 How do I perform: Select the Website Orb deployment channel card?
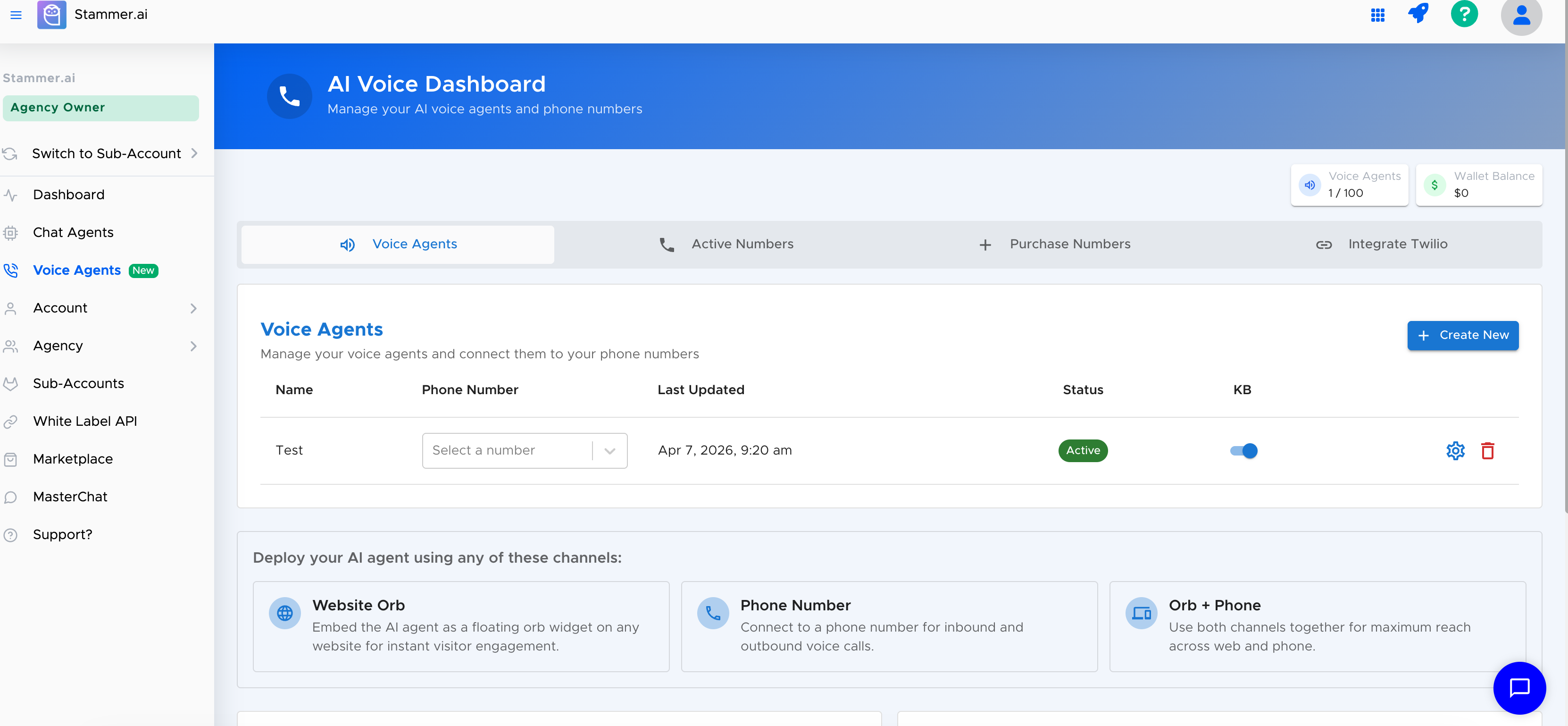461,626
